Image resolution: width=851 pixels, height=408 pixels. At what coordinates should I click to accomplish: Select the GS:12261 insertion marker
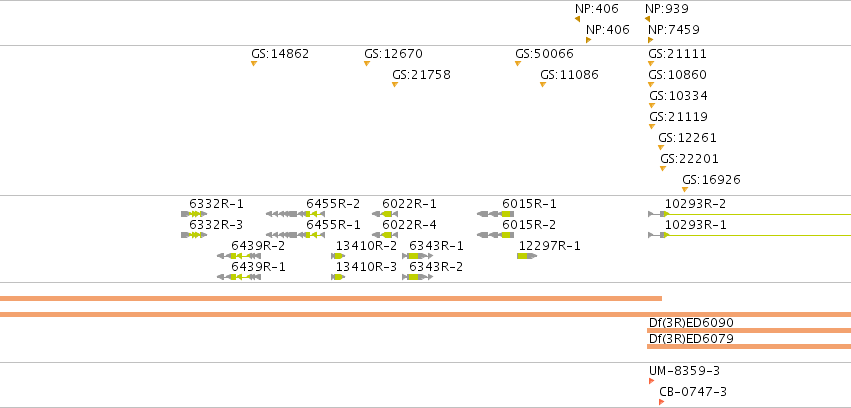click(661, 148)
